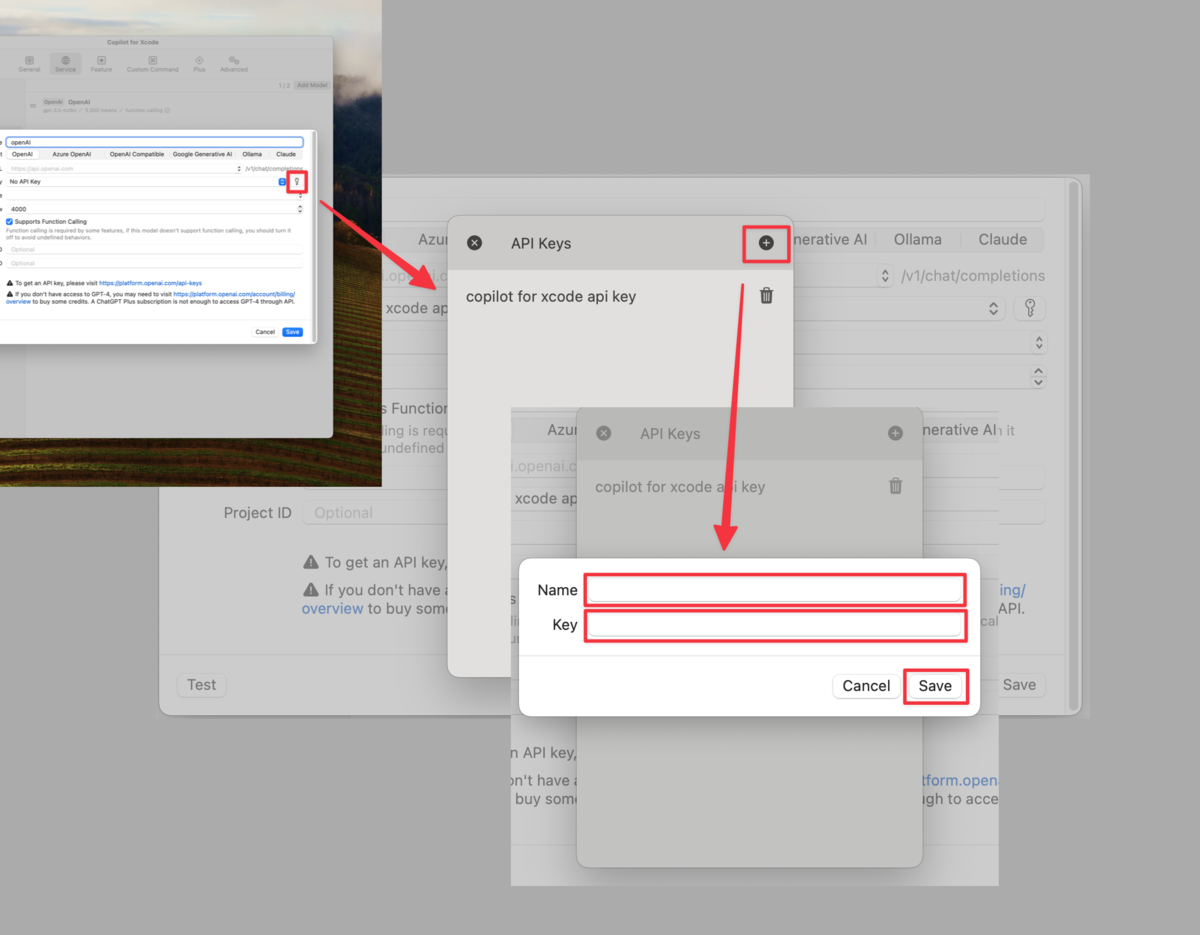Open the General tab in Copilot for Xcode toolbar
The image size is (1200, 935).
coord(29,64)
